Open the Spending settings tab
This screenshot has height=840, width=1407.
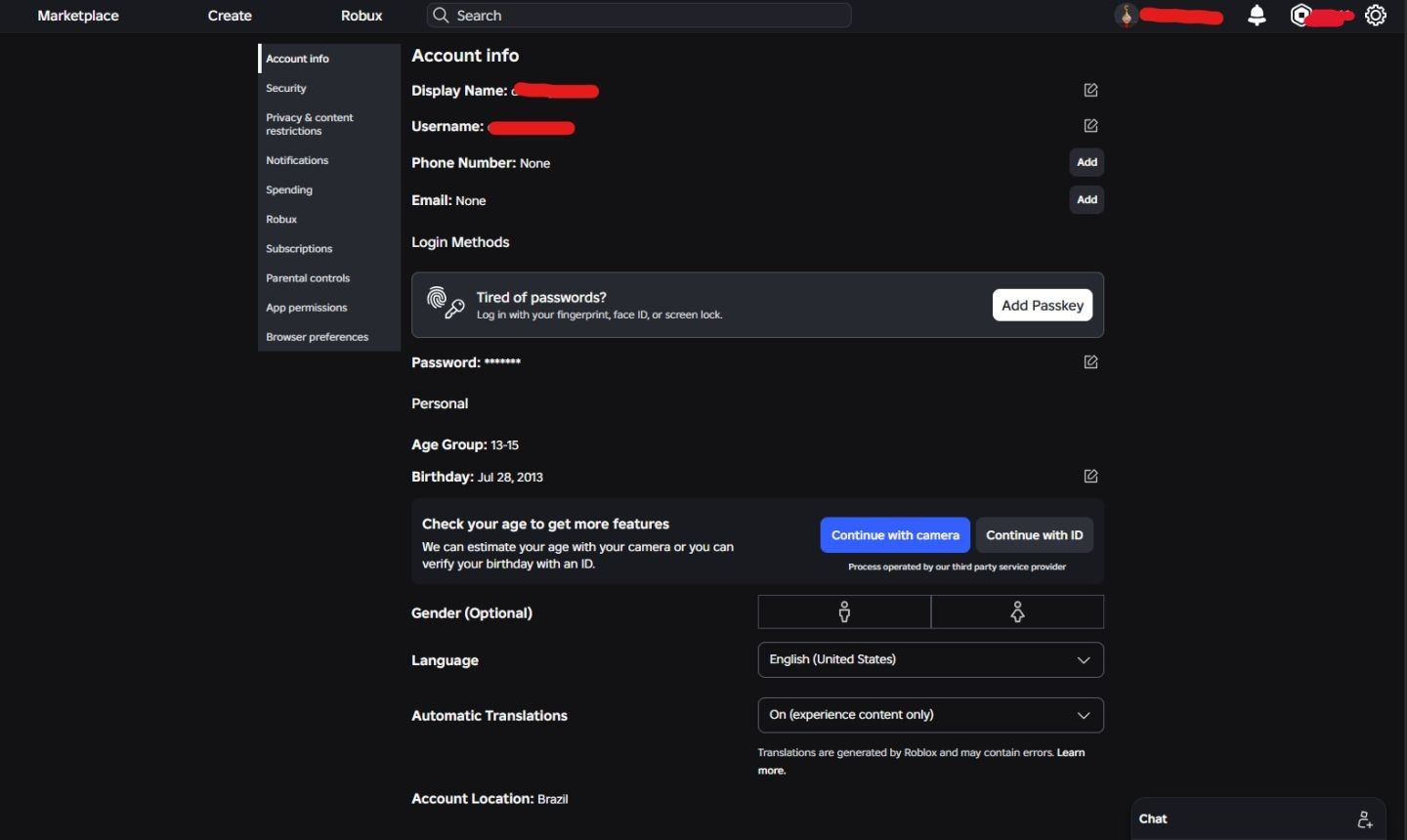coord(329,189)
